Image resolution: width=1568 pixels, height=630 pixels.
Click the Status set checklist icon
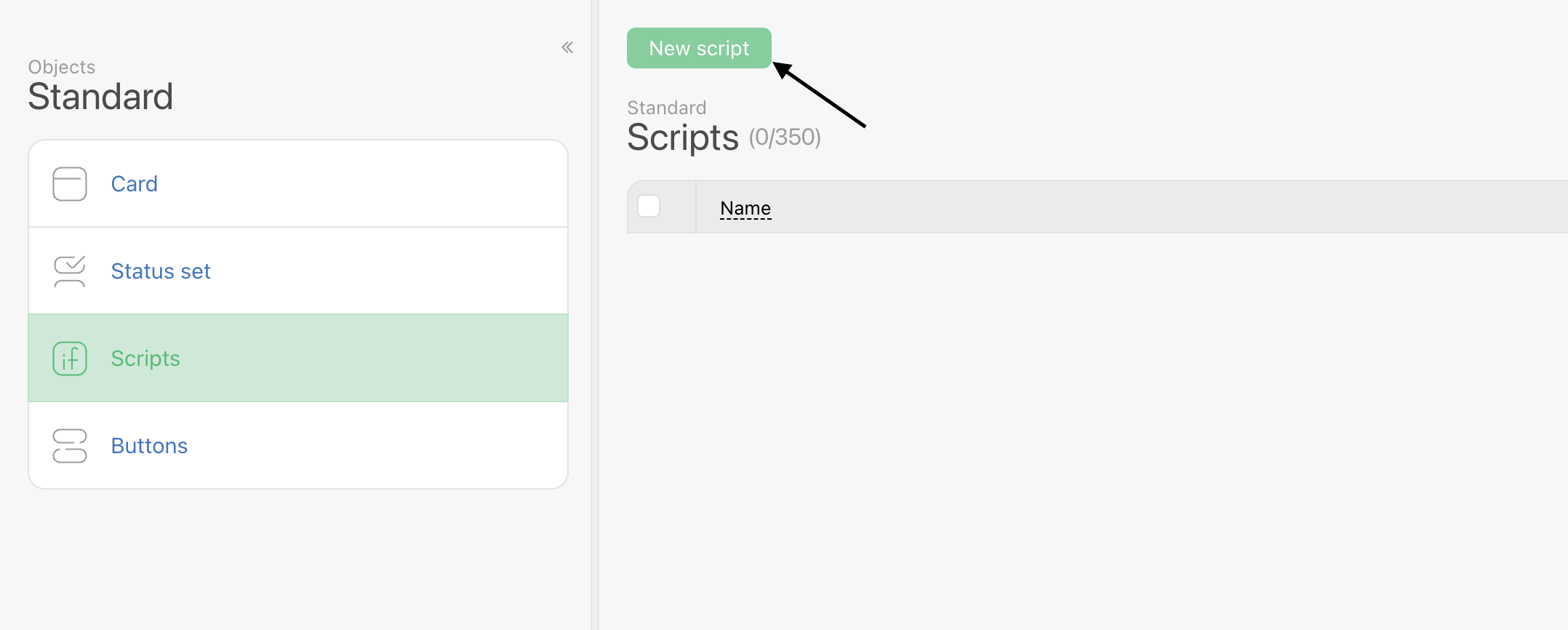(70, 271)
